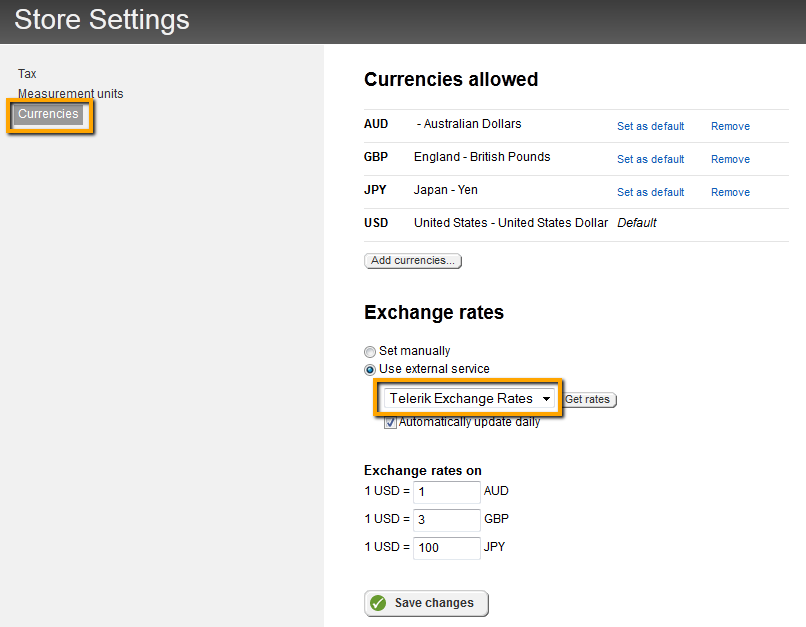Click the Get rates button

tap(588, 400)
